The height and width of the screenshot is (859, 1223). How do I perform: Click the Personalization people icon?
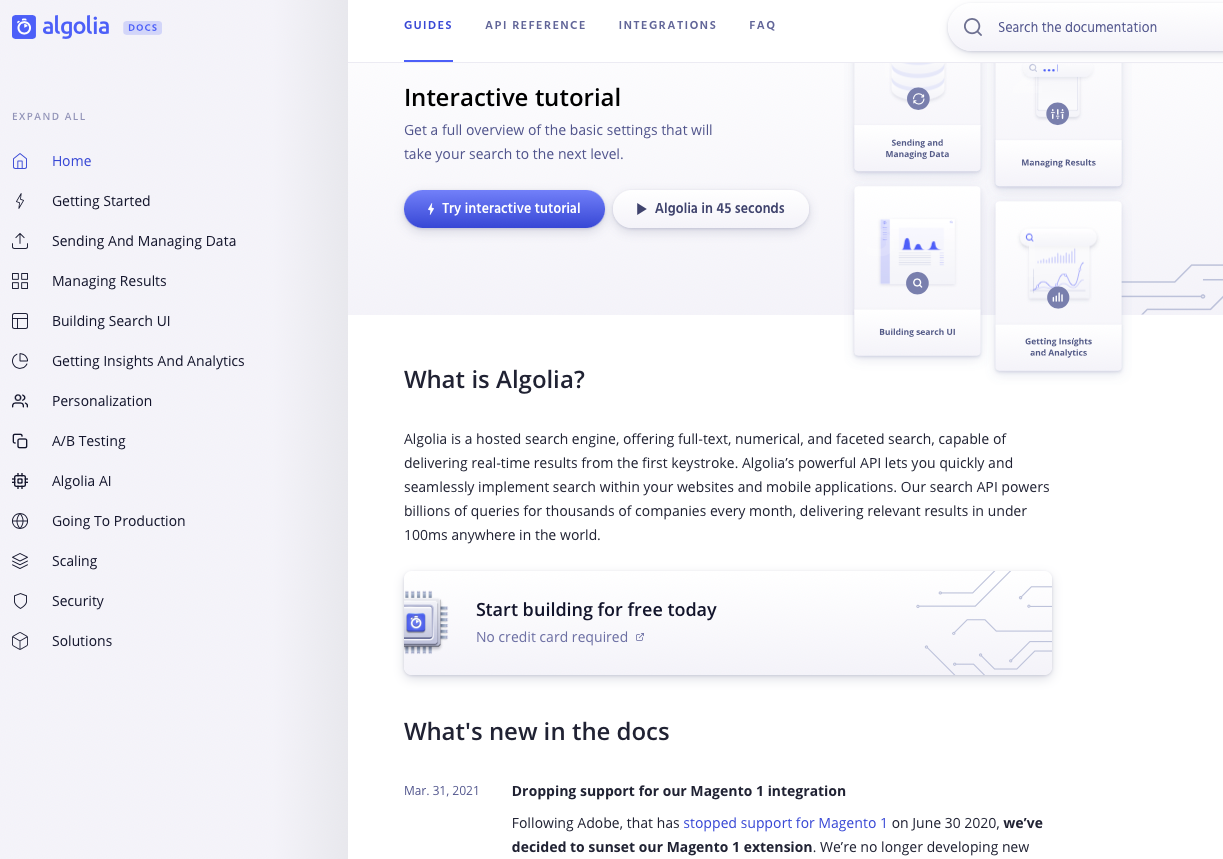tap(20, 401)
